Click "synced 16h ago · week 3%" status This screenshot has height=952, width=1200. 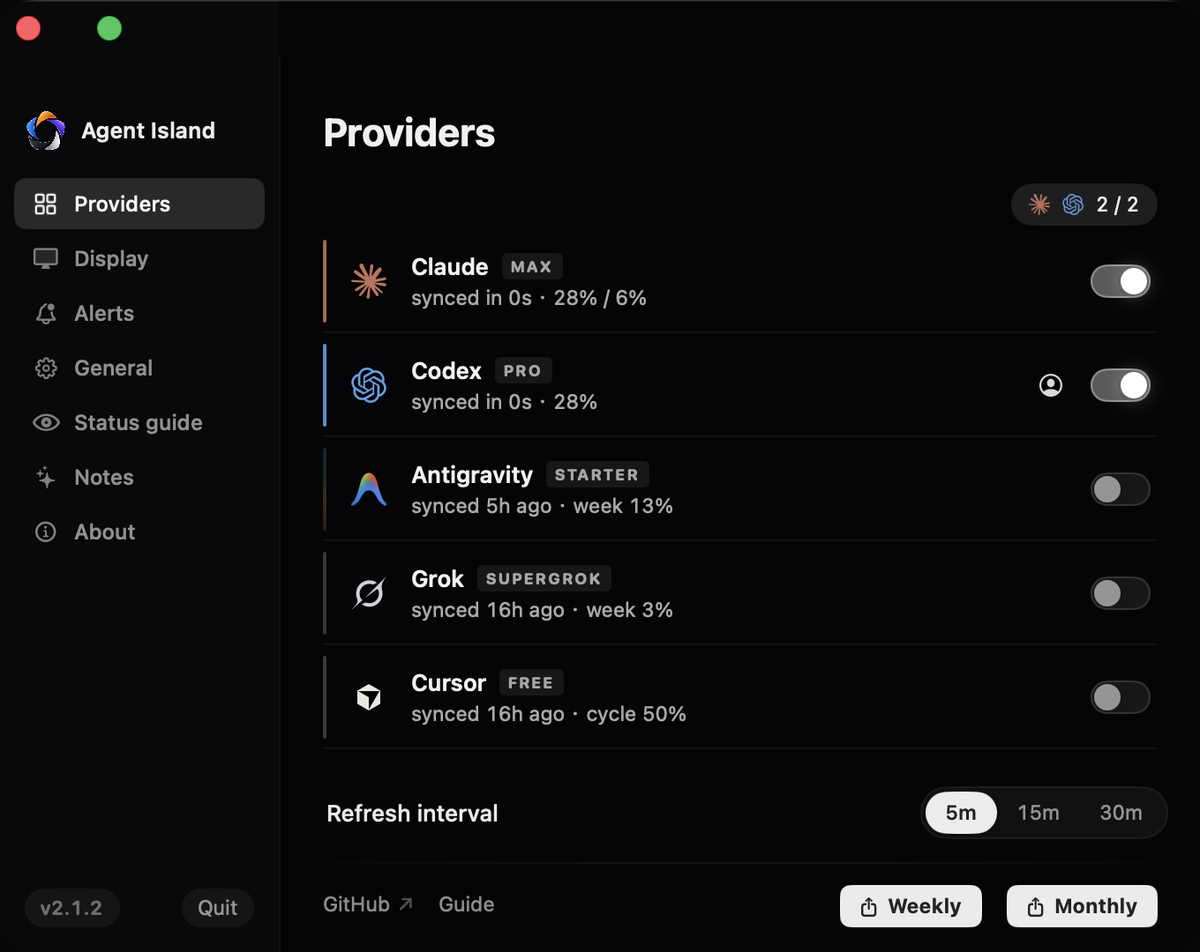click(x=542, y=610)
